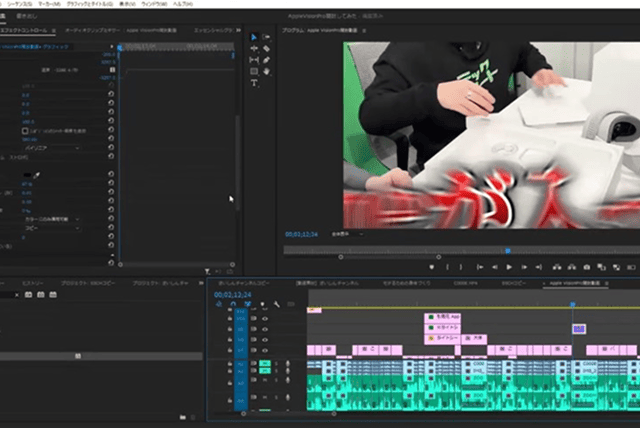
Task: Select the Pen tool
Action: [x=266, y=60]
